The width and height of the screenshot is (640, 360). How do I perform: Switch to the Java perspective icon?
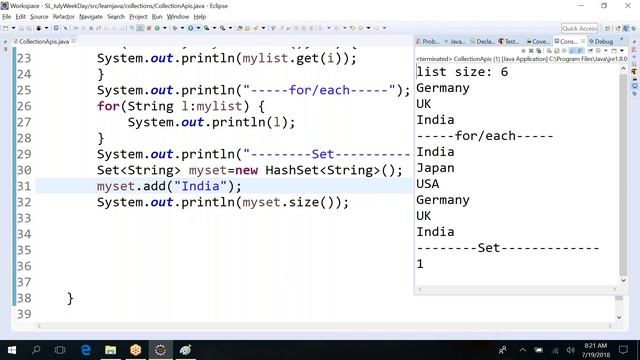coord(618,28)
